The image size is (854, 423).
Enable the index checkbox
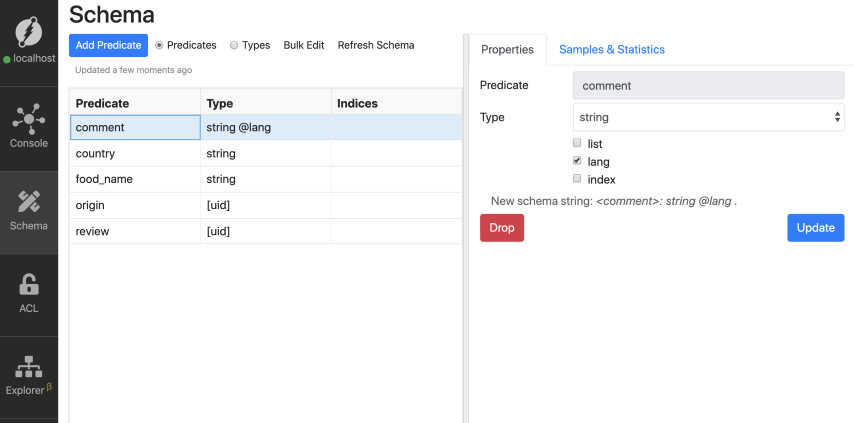pyautogui.click(x=577, y=179)
